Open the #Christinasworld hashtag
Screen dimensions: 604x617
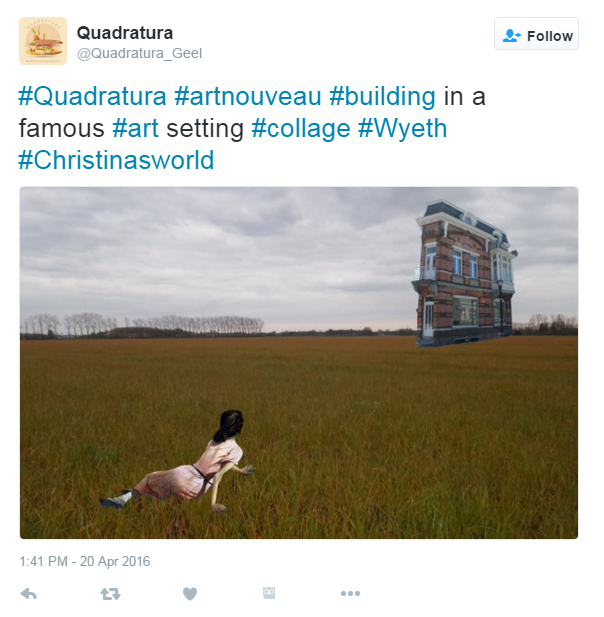[116, 161]
